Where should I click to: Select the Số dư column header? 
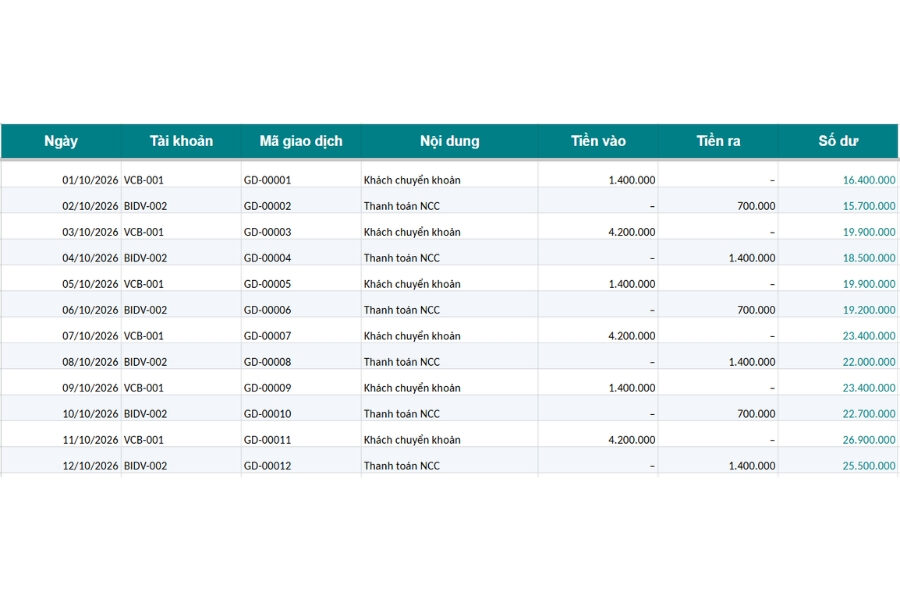click(x=838, y=141)
